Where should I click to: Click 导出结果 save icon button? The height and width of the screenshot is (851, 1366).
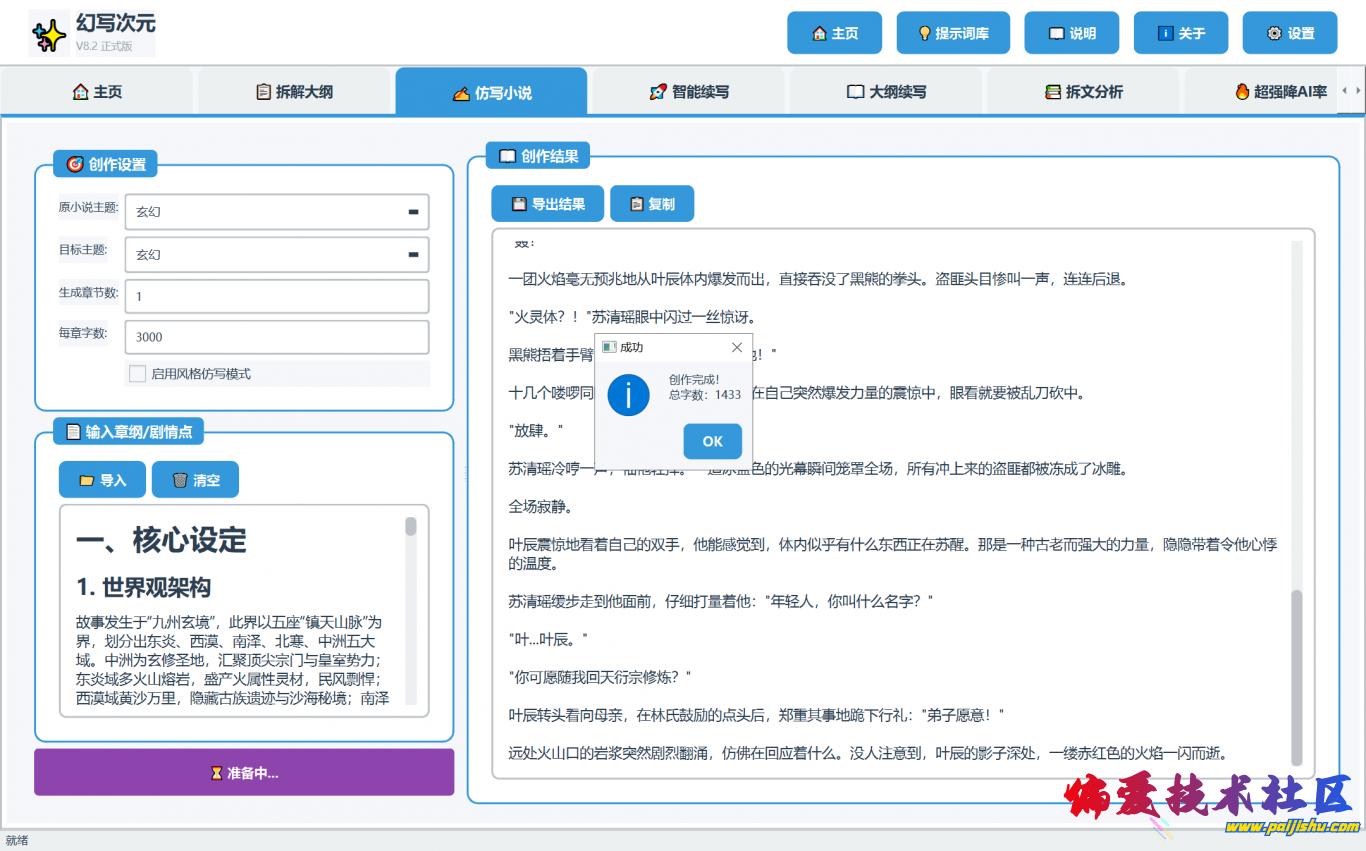(547, 204)
